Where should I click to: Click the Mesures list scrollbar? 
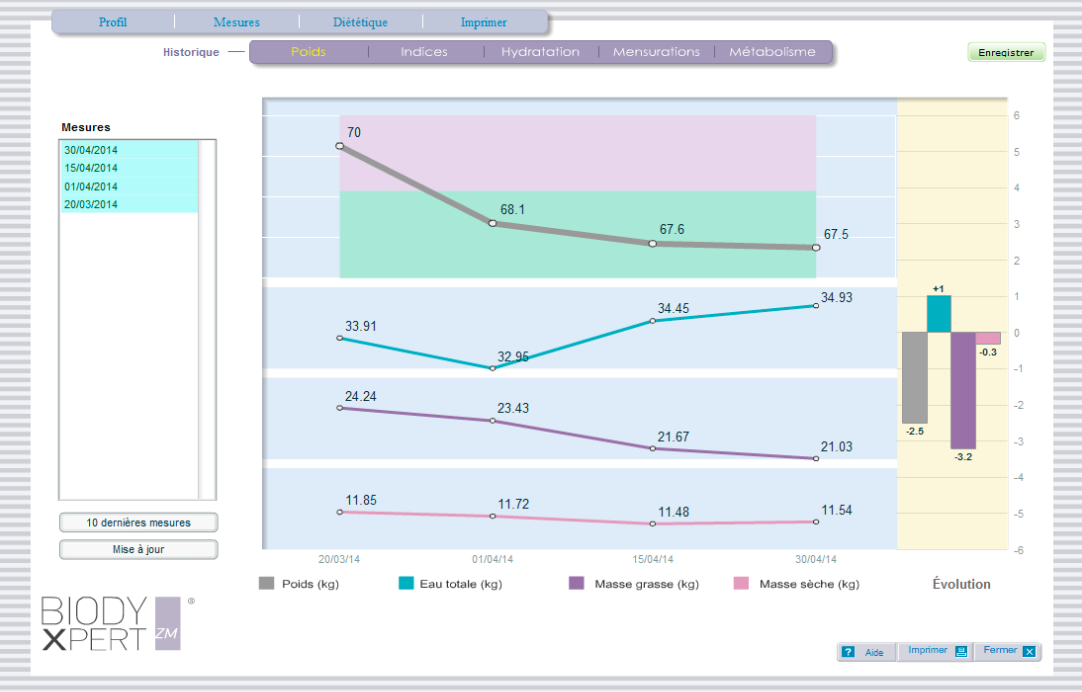coord(207,319)
